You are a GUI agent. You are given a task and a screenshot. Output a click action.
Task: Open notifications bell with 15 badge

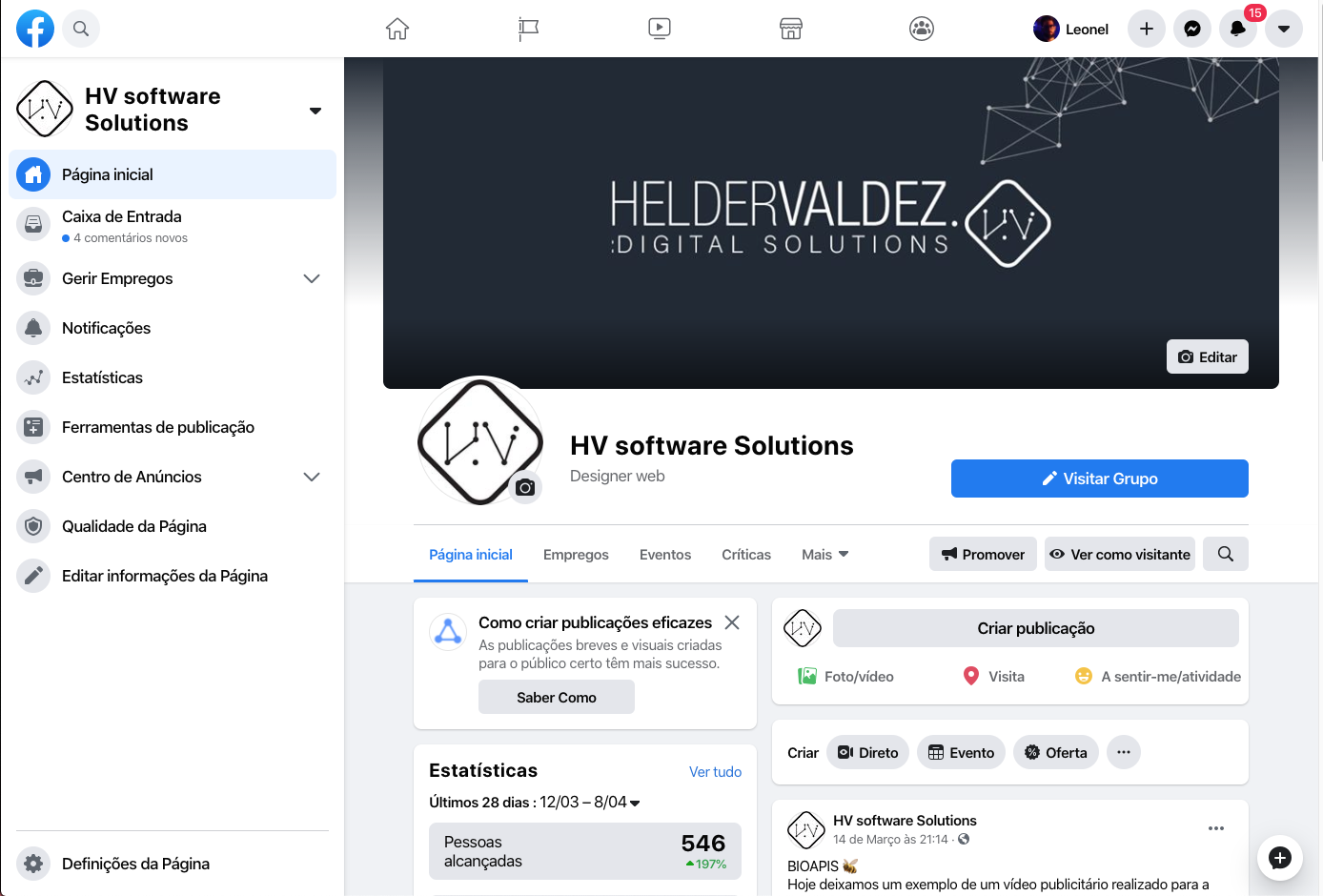[x=1238, y=29]
